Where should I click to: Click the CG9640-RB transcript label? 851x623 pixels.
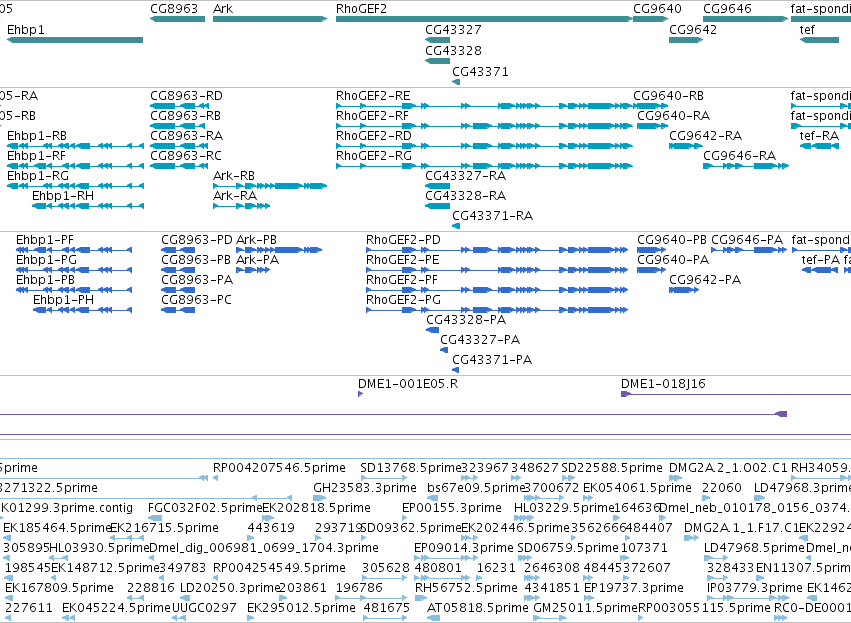(x=668, y=96)
